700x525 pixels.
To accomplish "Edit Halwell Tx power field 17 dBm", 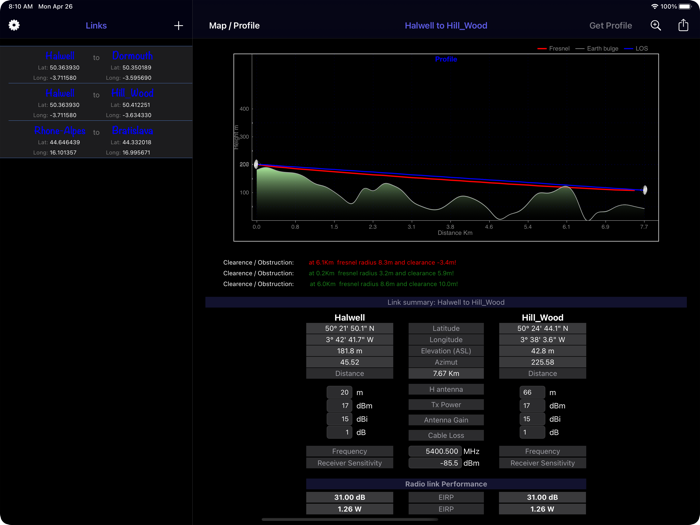I will (340, 406).
